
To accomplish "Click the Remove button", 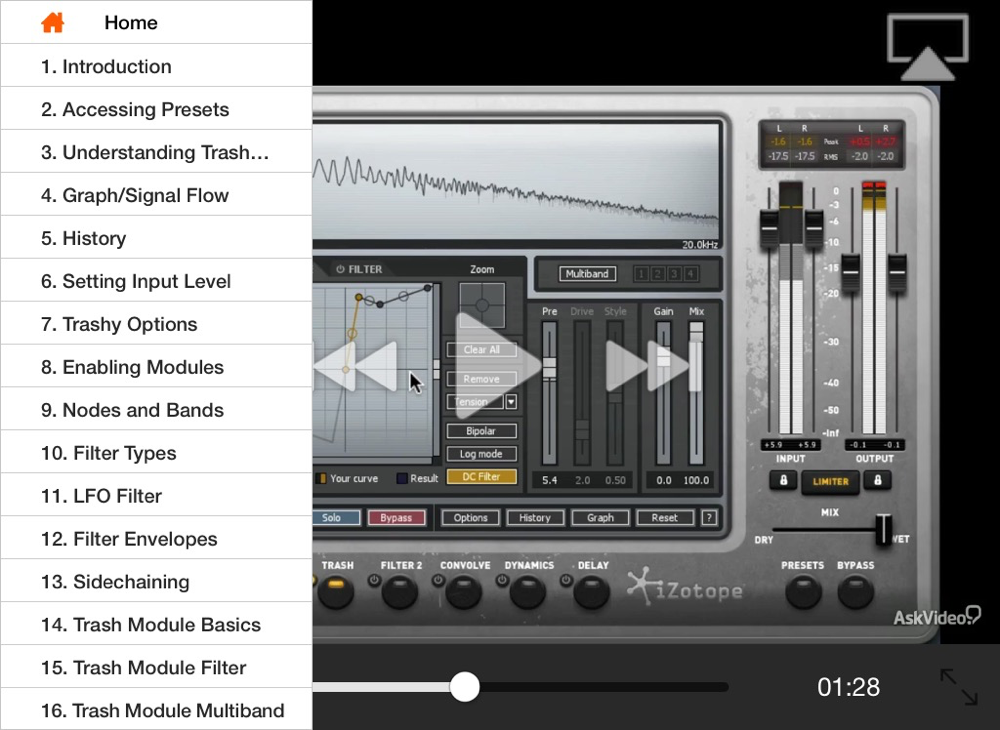I will pos(482,379).
